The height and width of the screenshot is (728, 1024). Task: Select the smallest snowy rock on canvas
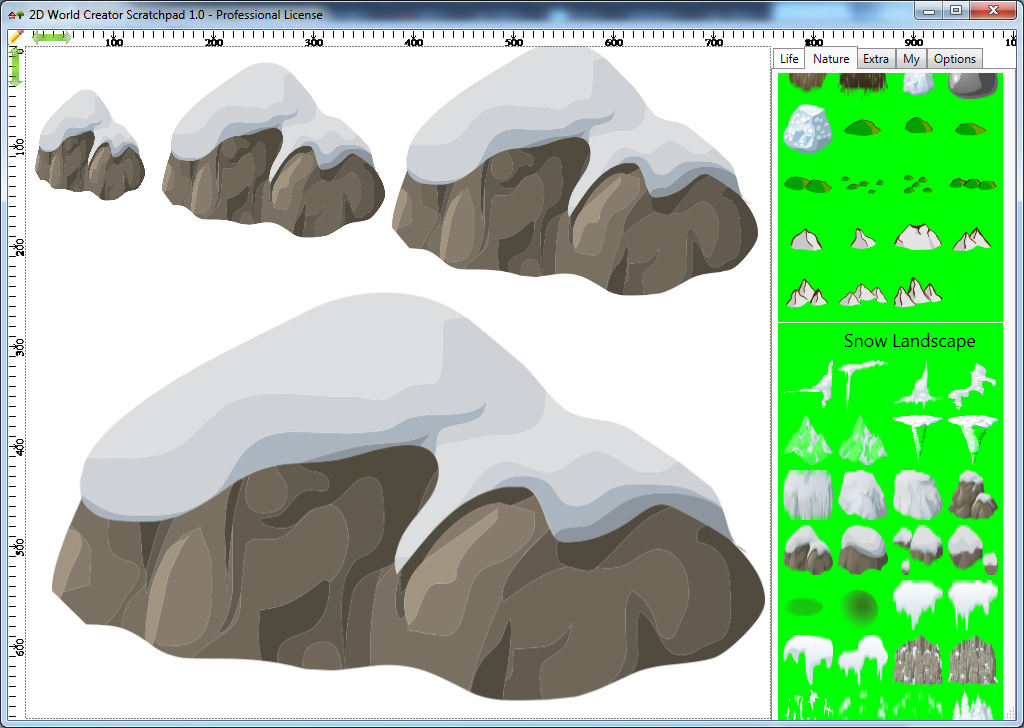pyautogui.click(x=89, y=145)
